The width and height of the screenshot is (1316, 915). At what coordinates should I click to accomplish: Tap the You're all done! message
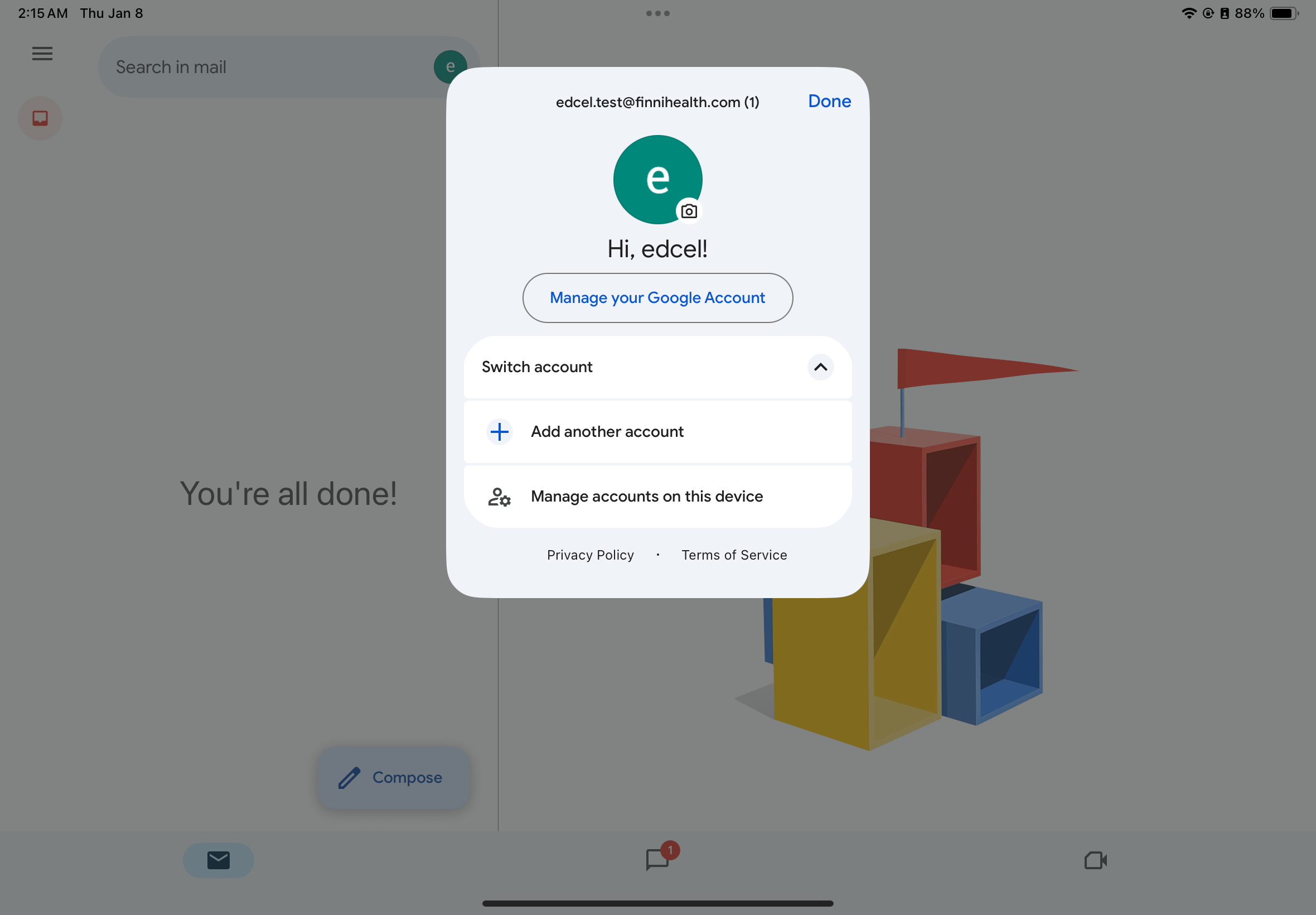[288, 494]
